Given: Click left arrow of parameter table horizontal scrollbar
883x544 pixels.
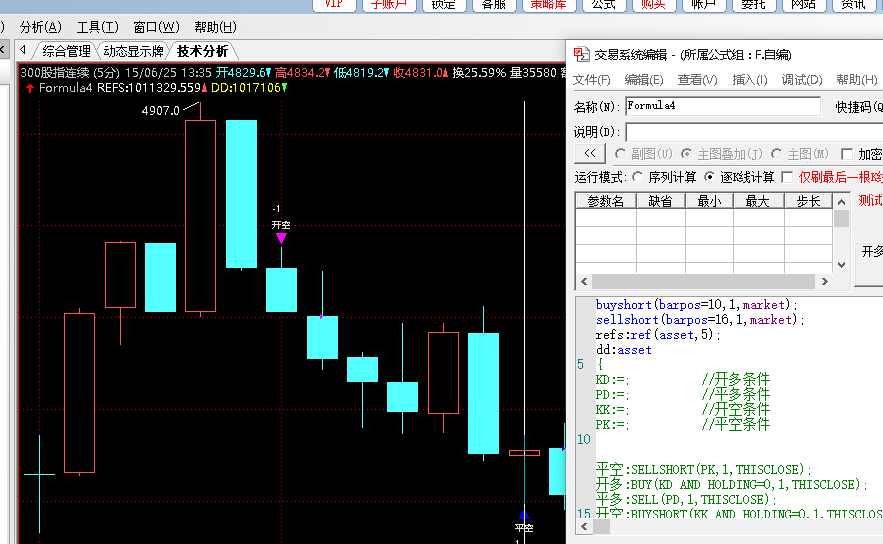Looking at the screenshot, I should click(583, 281).
